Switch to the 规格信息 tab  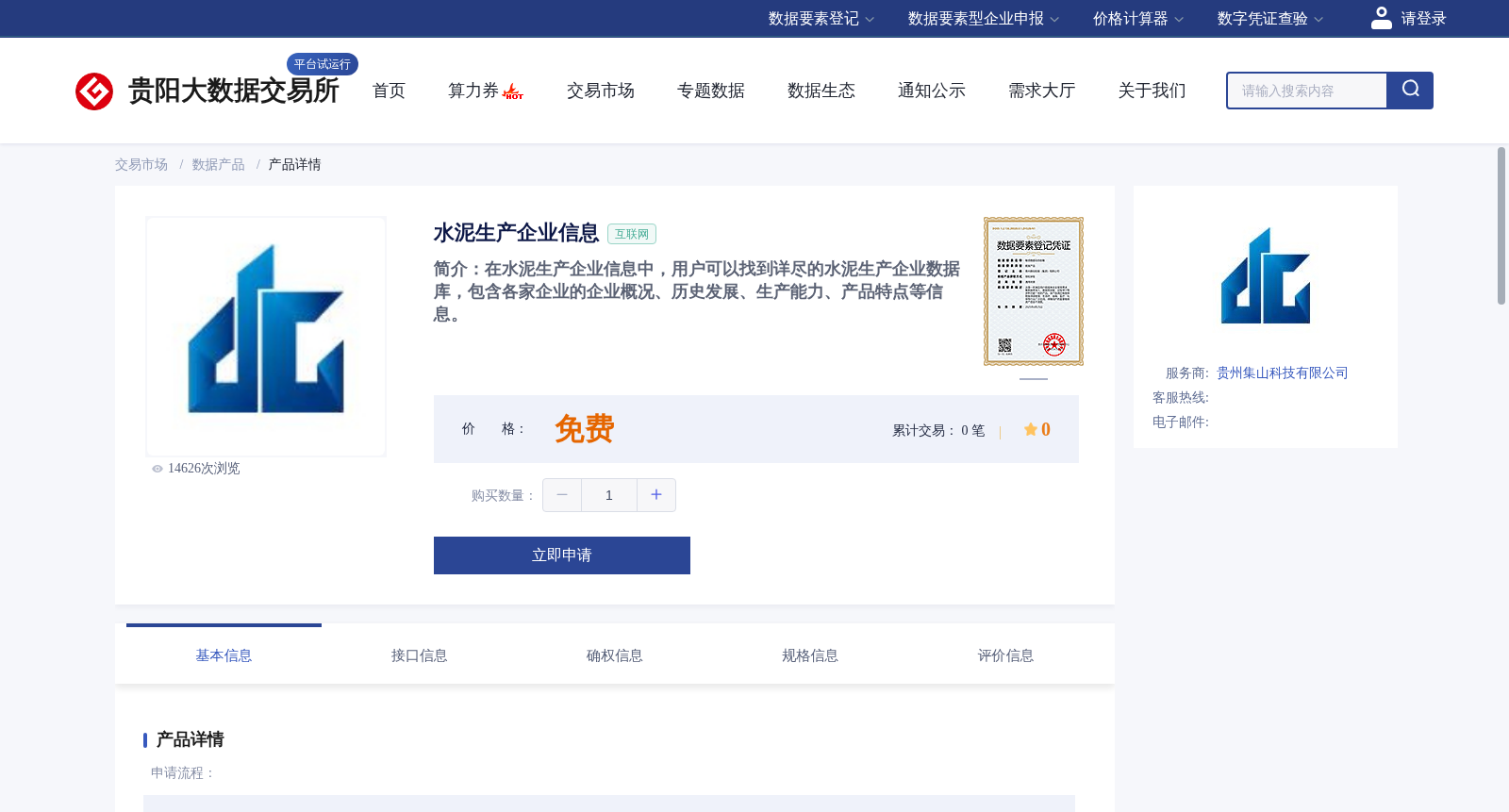(810, 655)
